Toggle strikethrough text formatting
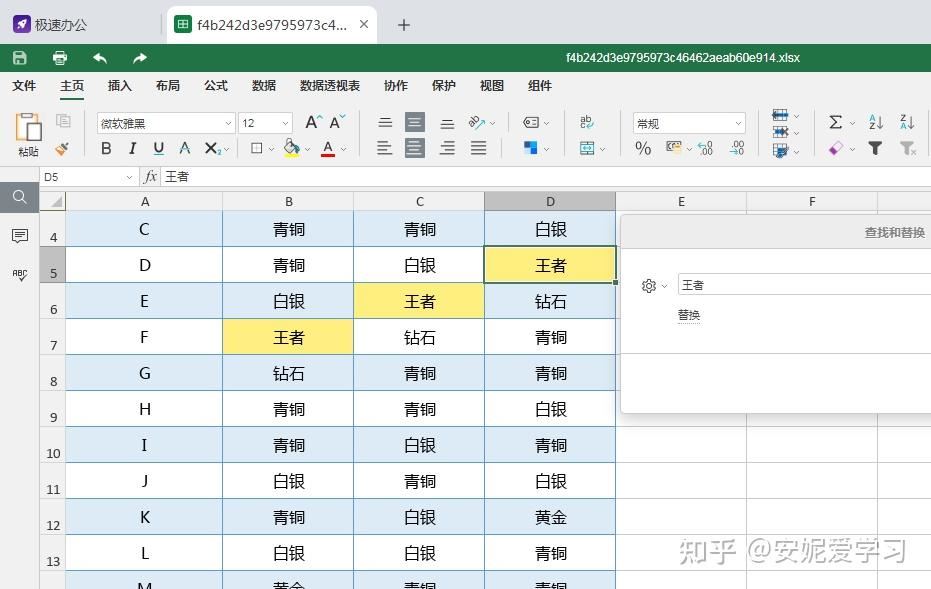The height and width of the screenshot is (589, 931). click(x=185, y=148)
